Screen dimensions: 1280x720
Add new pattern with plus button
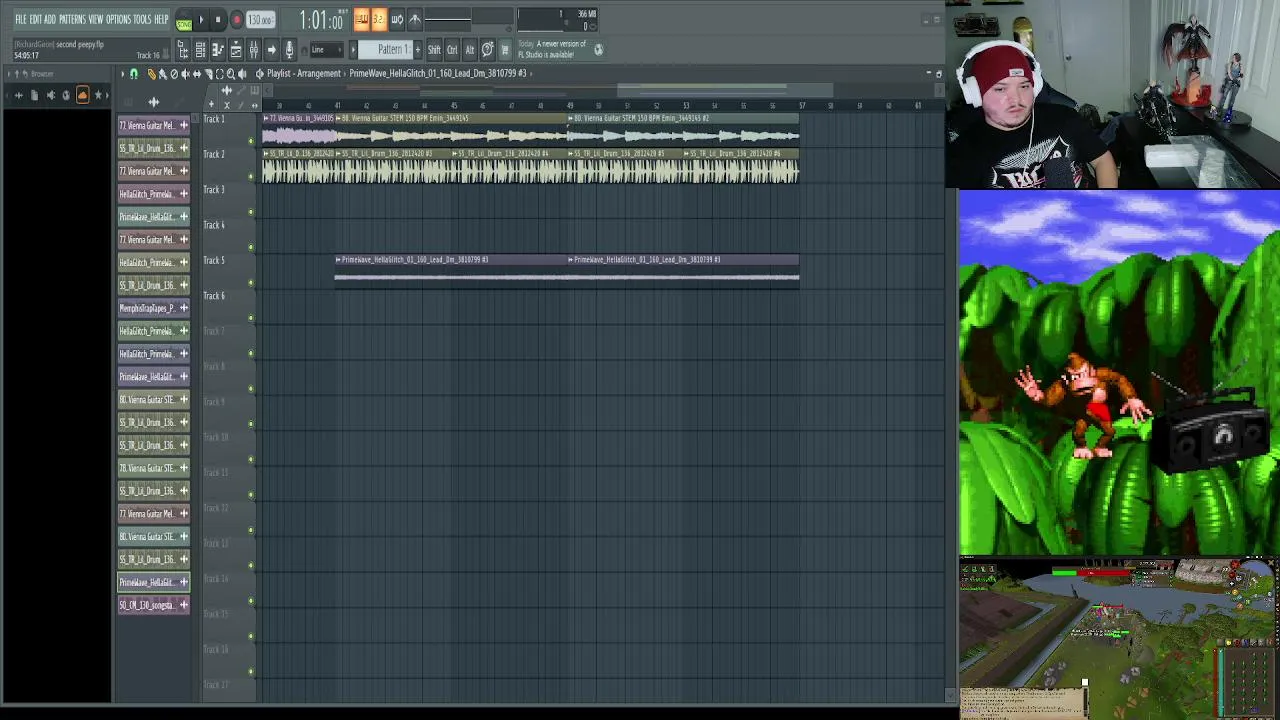pos(418,50)
